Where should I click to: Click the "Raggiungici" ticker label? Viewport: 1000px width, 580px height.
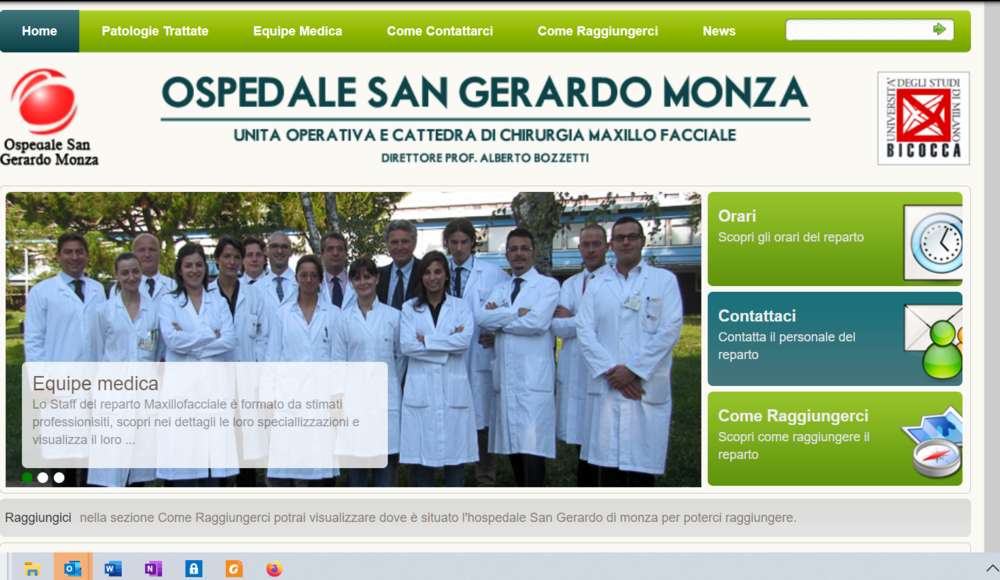pos(38,517)
